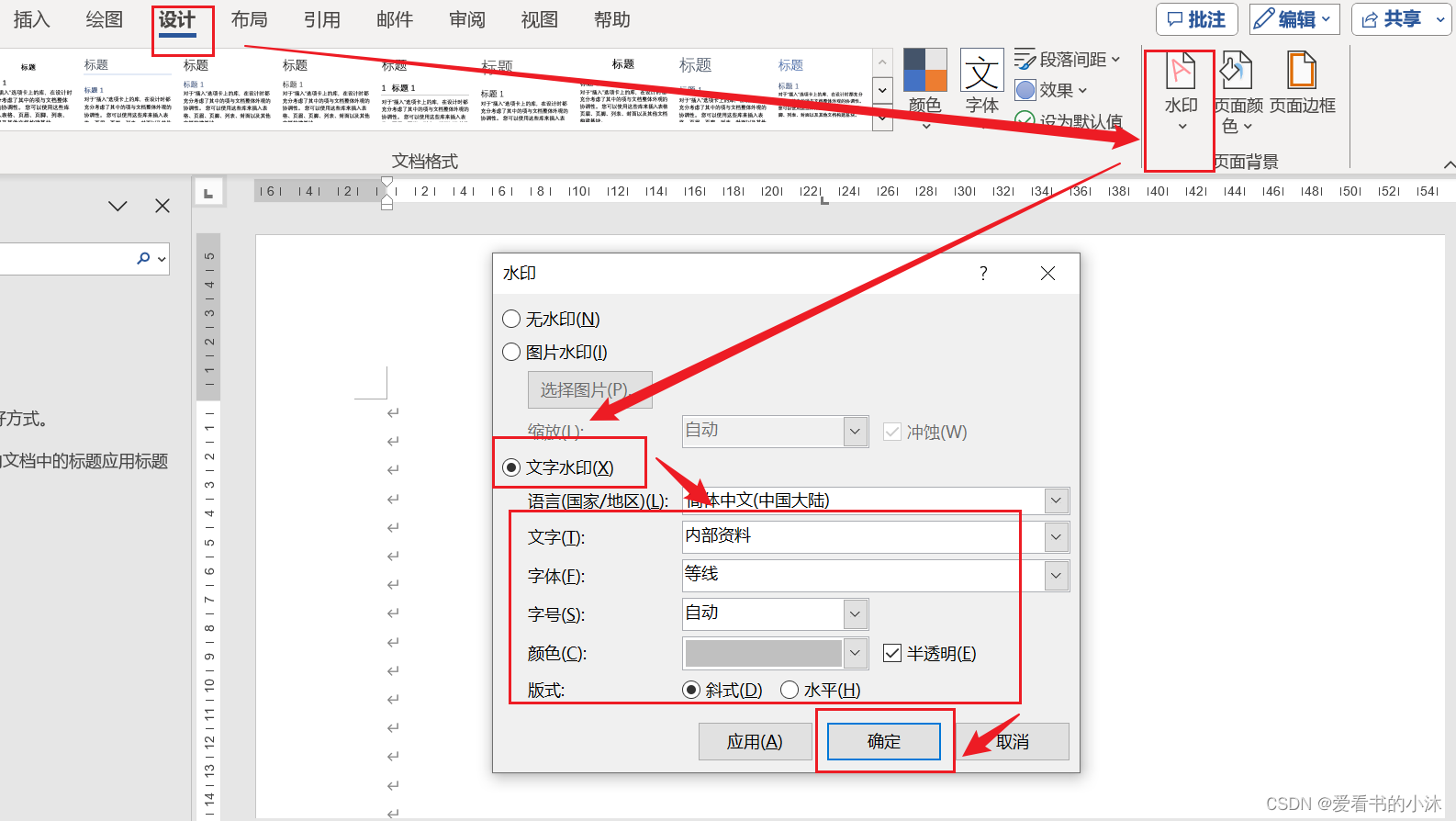Open the Layout (布局) tab
Viewport: 1456px width, 821px height.
coord(250,19)
